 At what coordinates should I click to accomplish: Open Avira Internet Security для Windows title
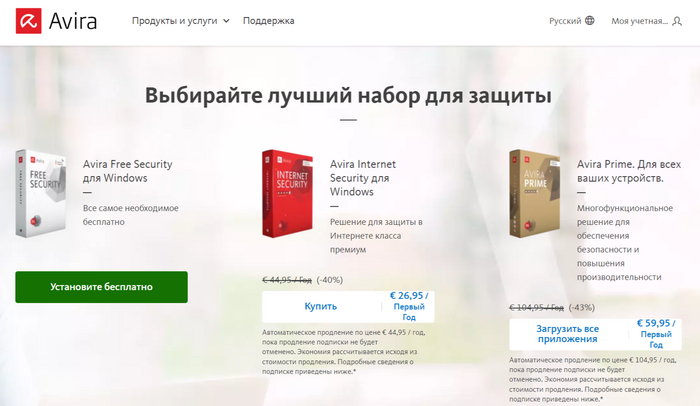362,178
